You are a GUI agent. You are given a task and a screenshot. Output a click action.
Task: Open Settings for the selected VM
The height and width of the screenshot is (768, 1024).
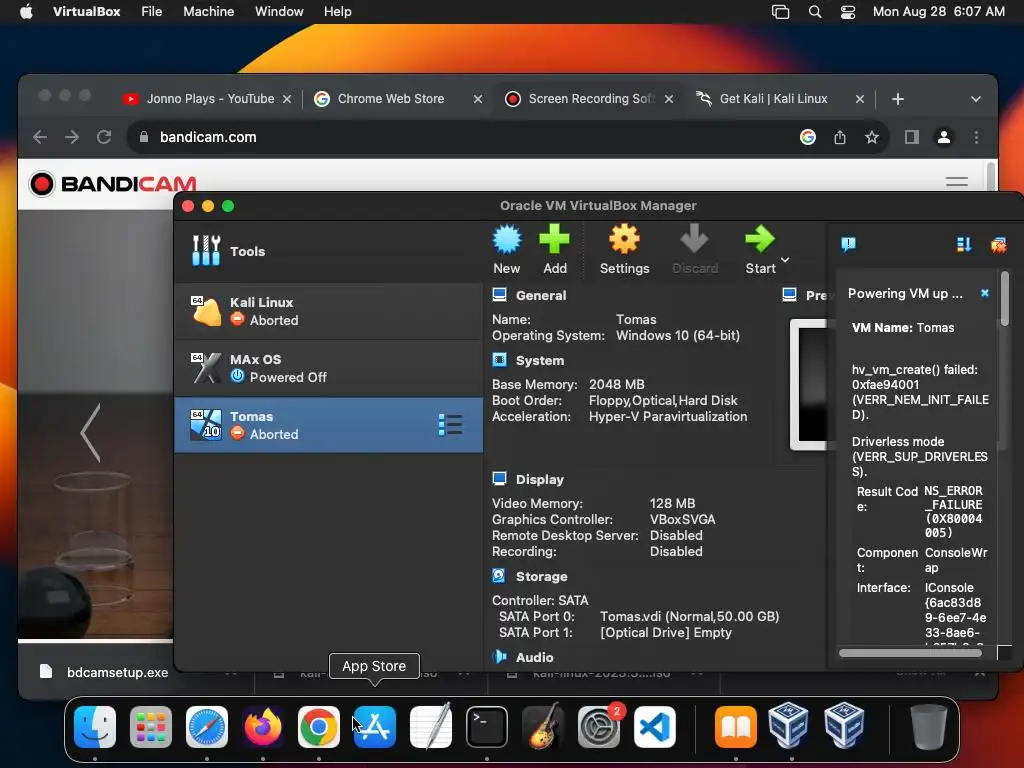click(624, 250)
